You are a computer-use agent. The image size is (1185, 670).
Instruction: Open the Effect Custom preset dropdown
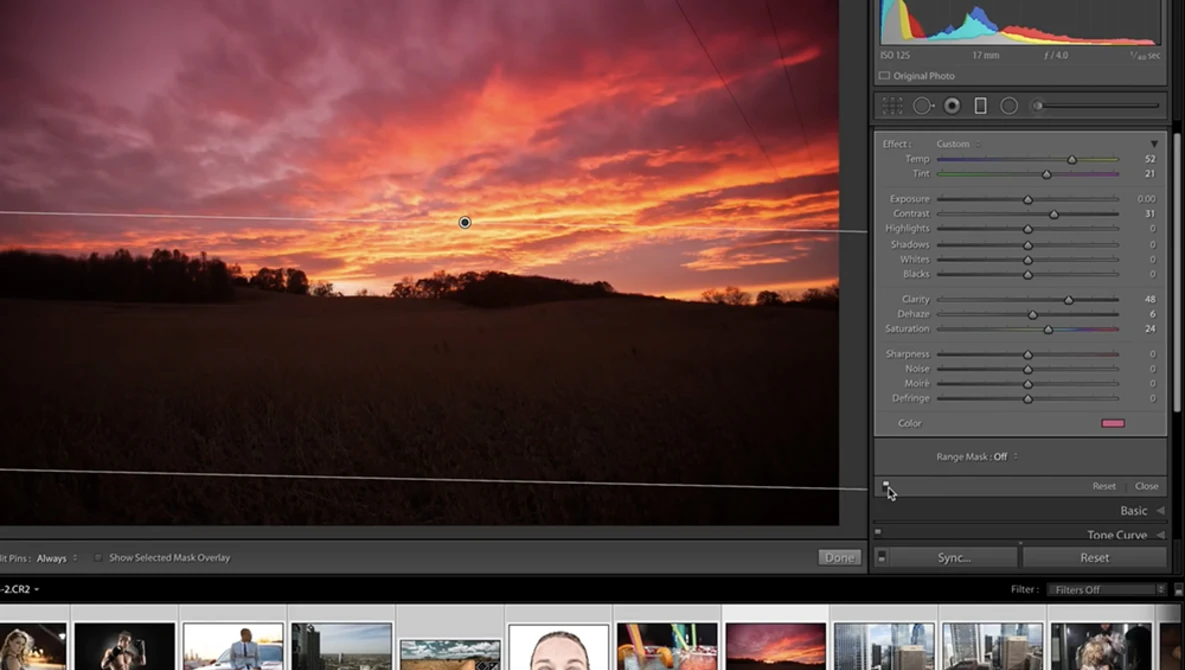[958, 144]
